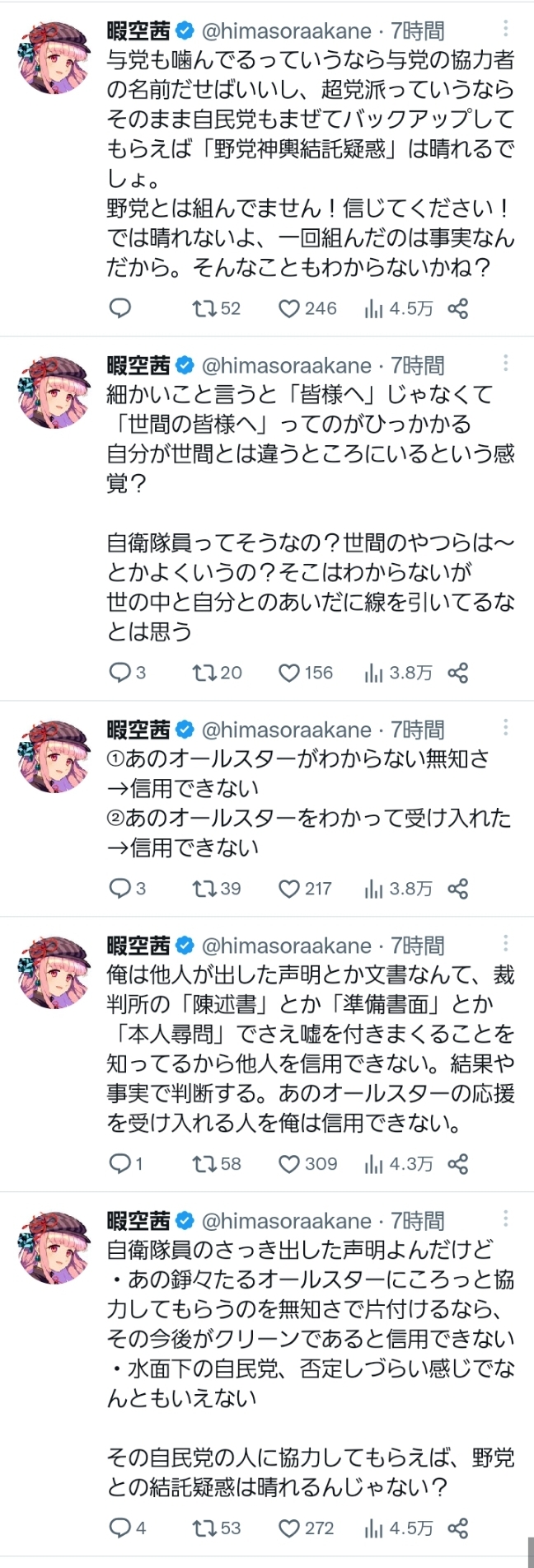Open more options on the 世間の皆様へ tweet
534x1568 pixels.
(x=505, y=364)
